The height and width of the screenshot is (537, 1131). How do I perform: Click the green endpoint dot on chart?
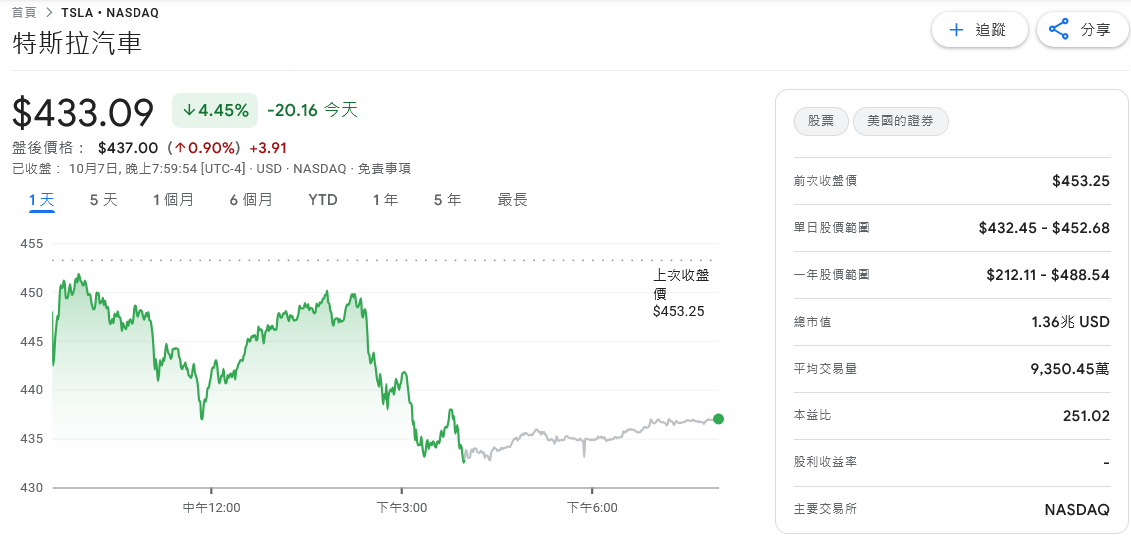(718, 419)
